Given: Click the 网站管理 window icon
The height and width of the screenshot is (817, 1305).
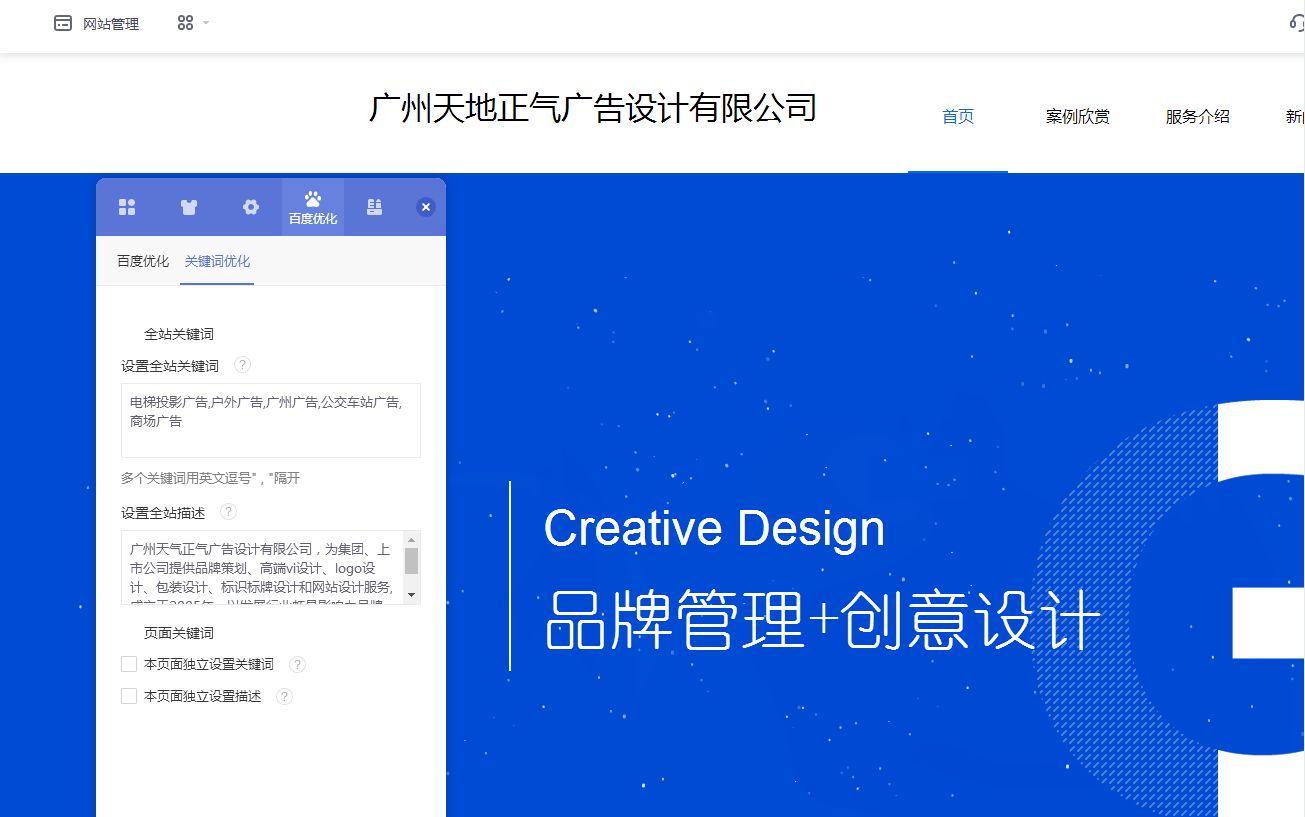Looking at the screenshot, I should (x=63, y=23).
